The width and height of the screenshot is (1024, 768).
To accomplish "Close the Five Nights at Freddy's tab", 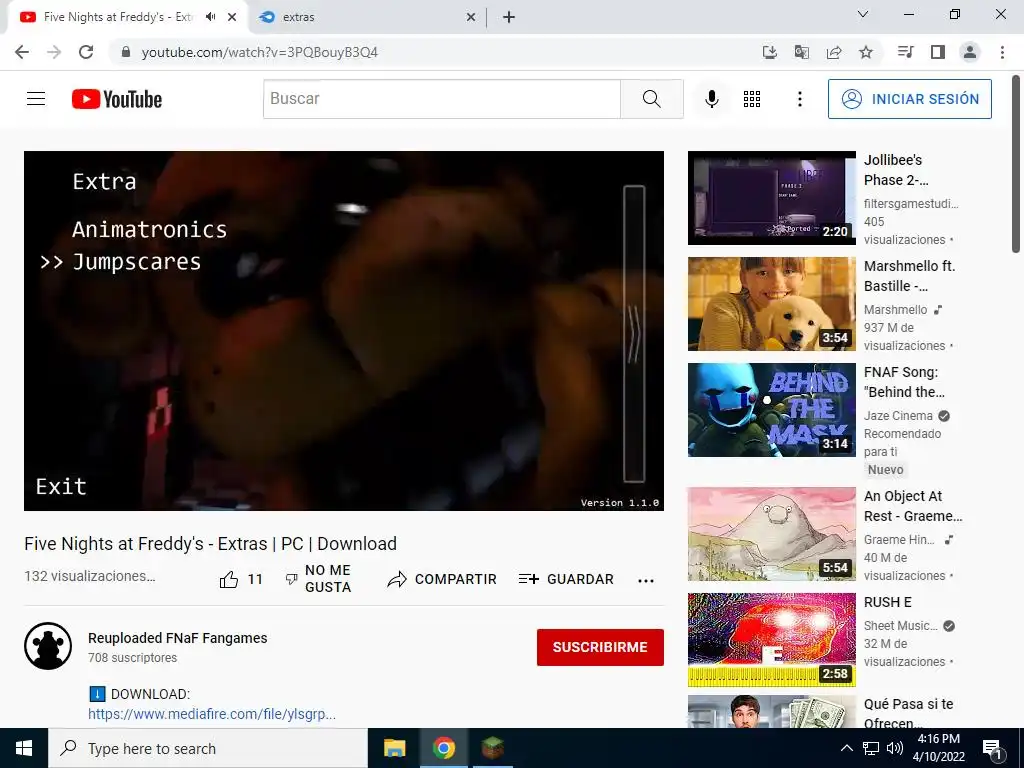I will point(232,17).
